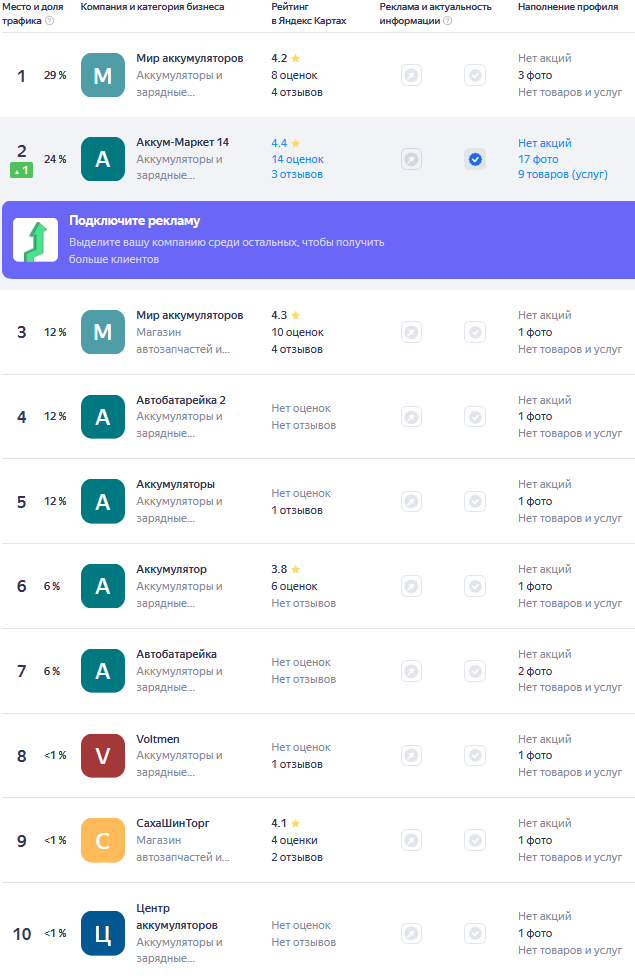Viewport: 635px width, 980px height.
Task: Click verified badge in СахаШинТорг row
Action: point(476,840)
